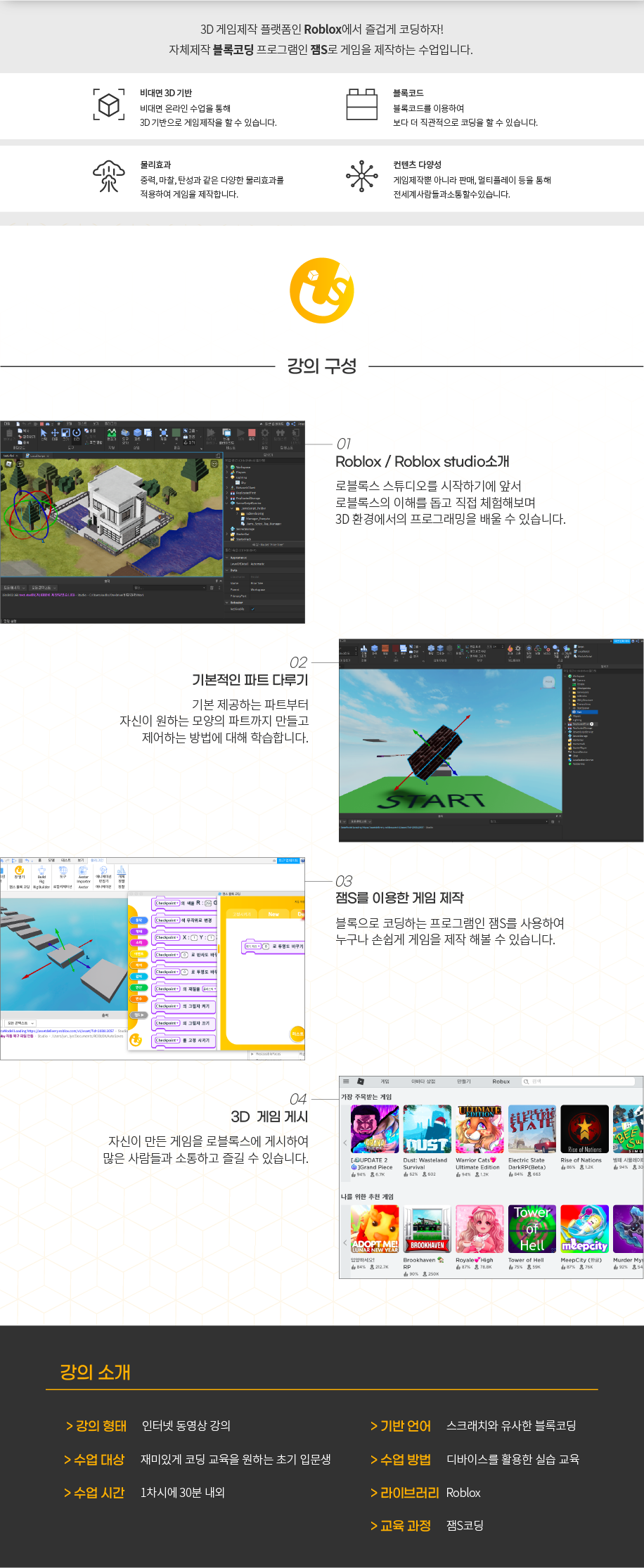The image size is (644, 1568).
Task: Click the blue Part cube icon
Action: point(137,434)
